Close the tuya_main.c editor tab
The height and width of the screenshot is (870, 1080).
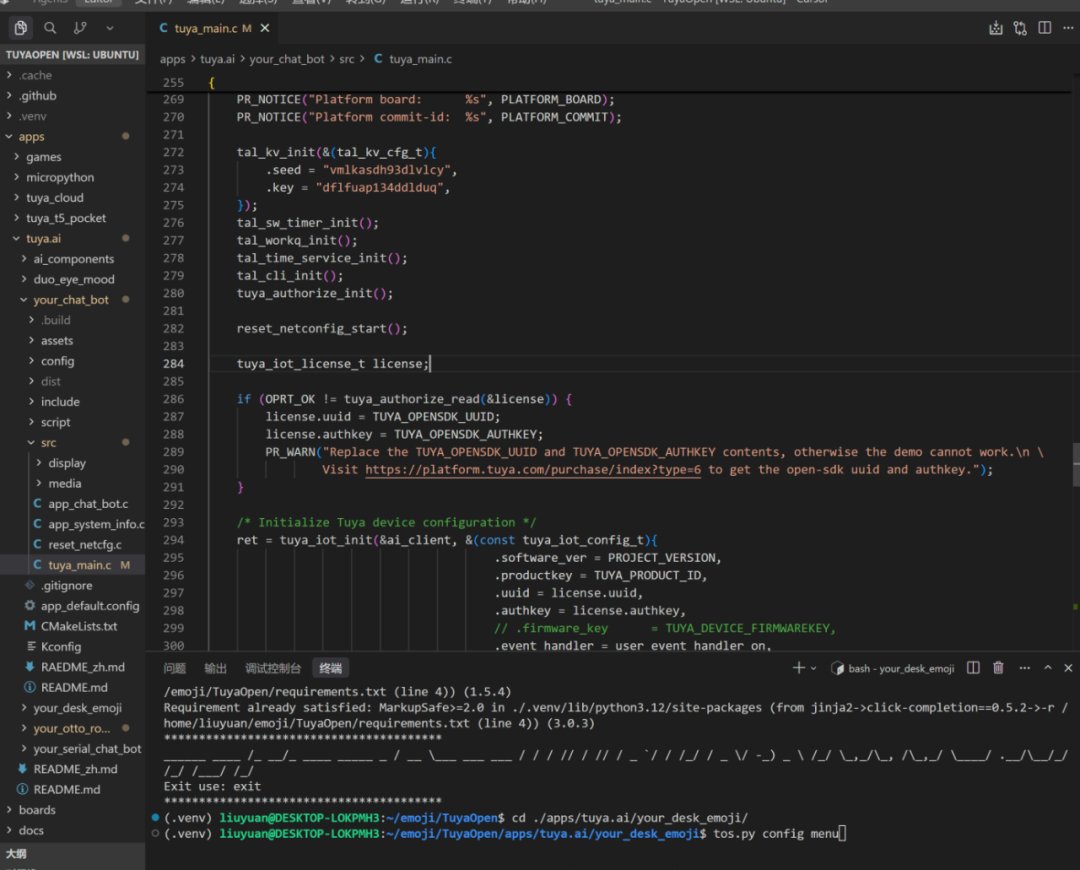(265, 28)
